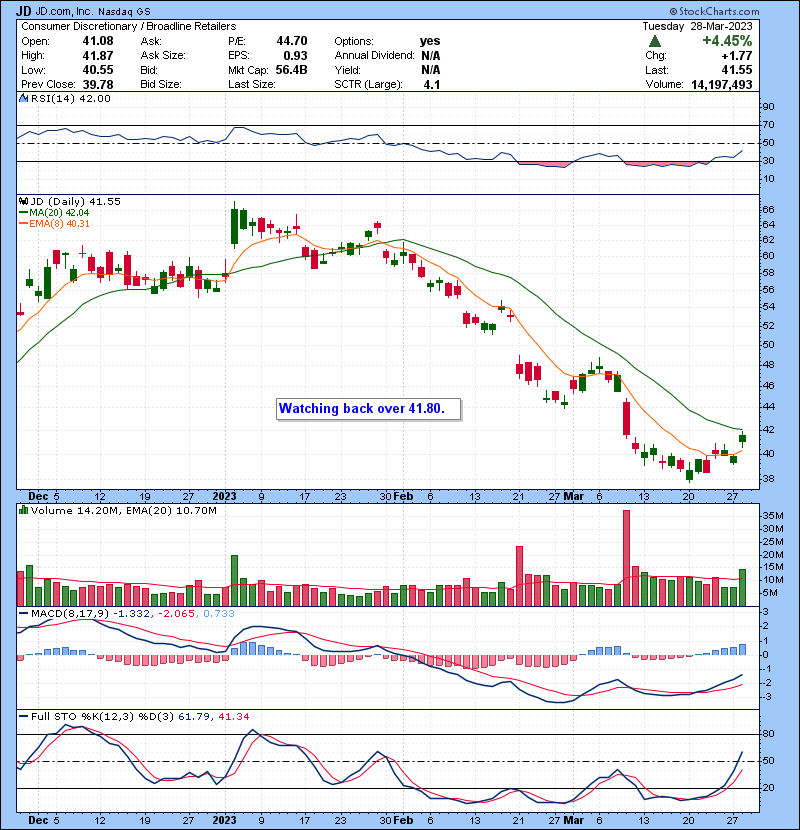Click the bold JD ticker symbol in the header
The height and width of the screenshot is (830, 800).
click(x=23, y=11)
